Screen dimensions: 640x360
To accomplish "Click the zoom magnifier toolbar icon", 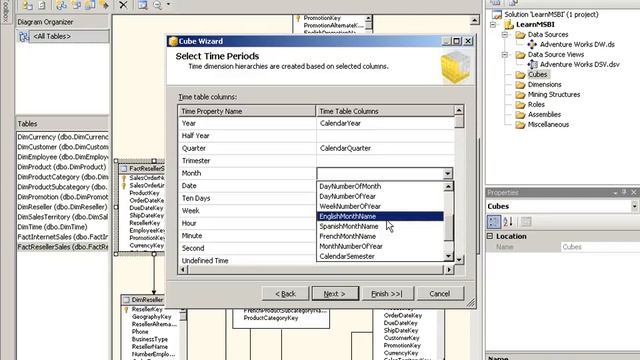I will tap(157, 5).
